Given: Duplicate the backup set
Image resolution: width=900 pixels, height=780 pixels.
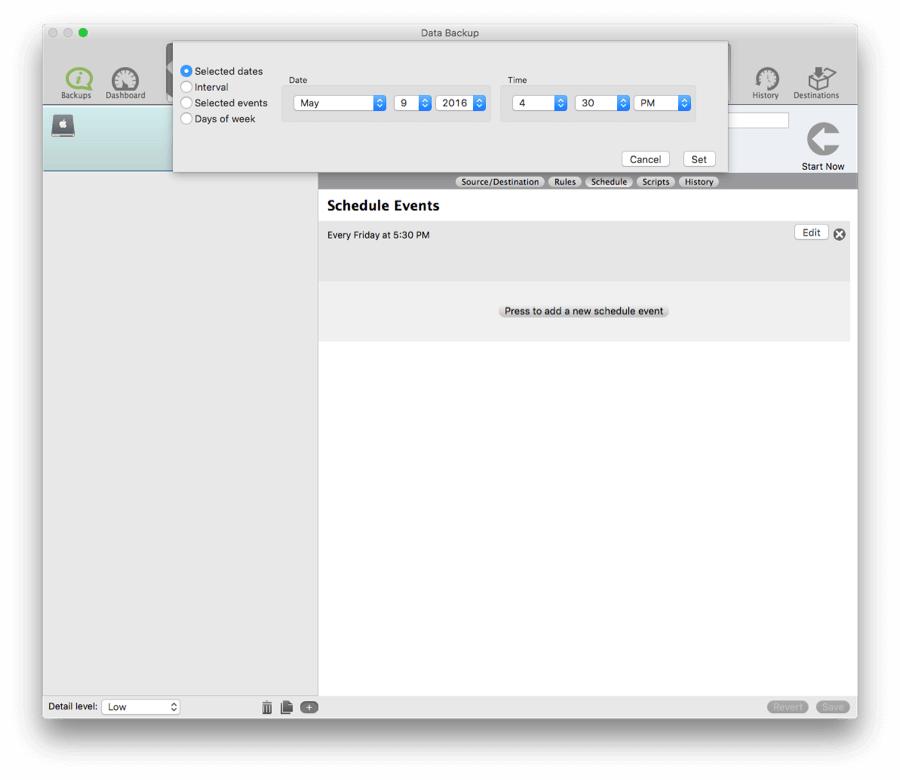Looking at the screenshot, I should 287,707.
